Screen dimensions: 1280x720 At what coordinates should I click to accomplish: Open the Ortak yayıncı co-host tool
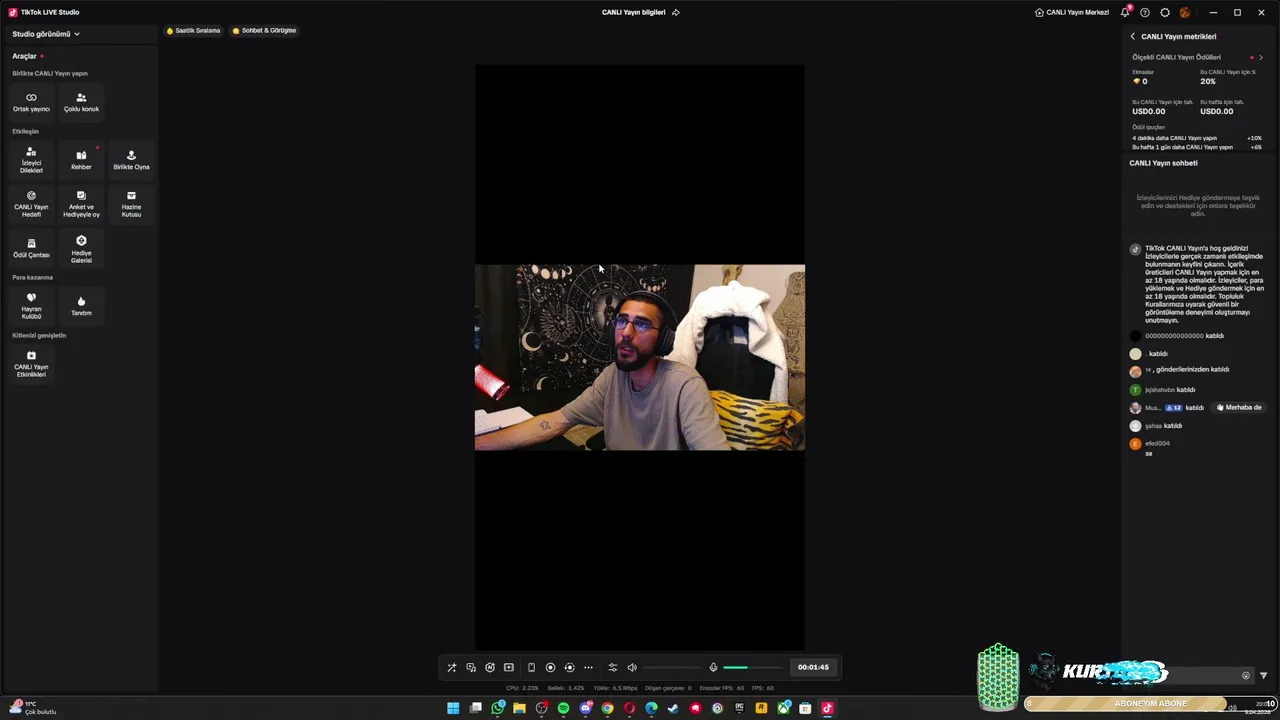(x=31, y=102)
